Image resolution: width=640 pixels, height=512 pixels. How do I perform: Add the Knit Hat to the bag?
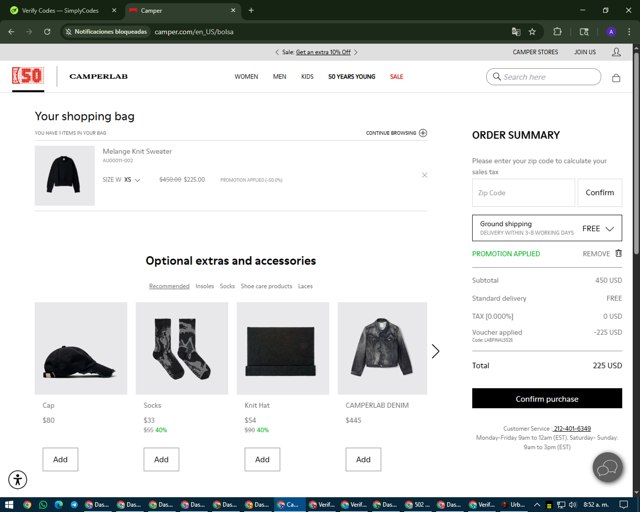[262, 459]
